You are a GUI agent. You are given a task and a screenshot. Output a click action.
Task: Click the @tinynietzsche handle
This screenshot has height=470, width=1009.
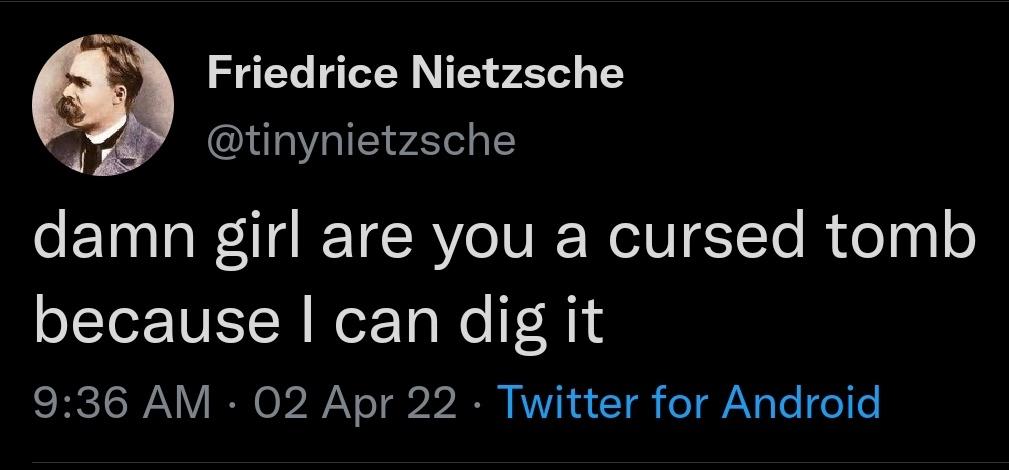(360, 140)
